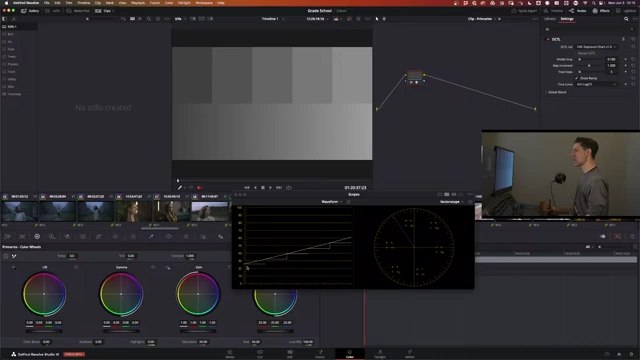The width and height of the screenshot is (640, 360).
Task: Click the play forward button
Action: point(270,188)
